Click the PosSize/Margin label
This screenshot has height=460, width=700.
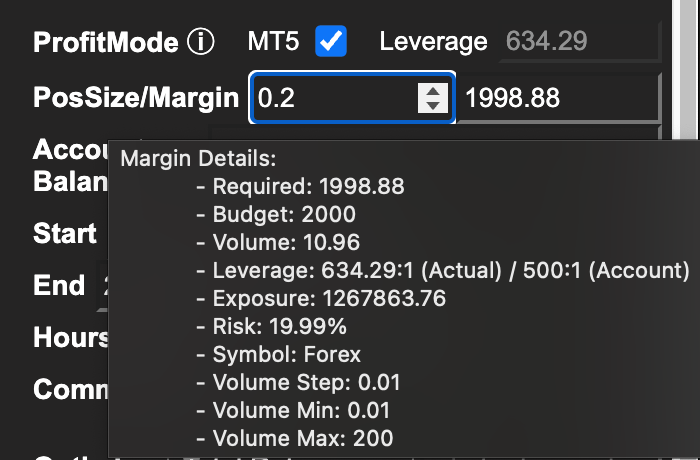[x=136, y=98]
